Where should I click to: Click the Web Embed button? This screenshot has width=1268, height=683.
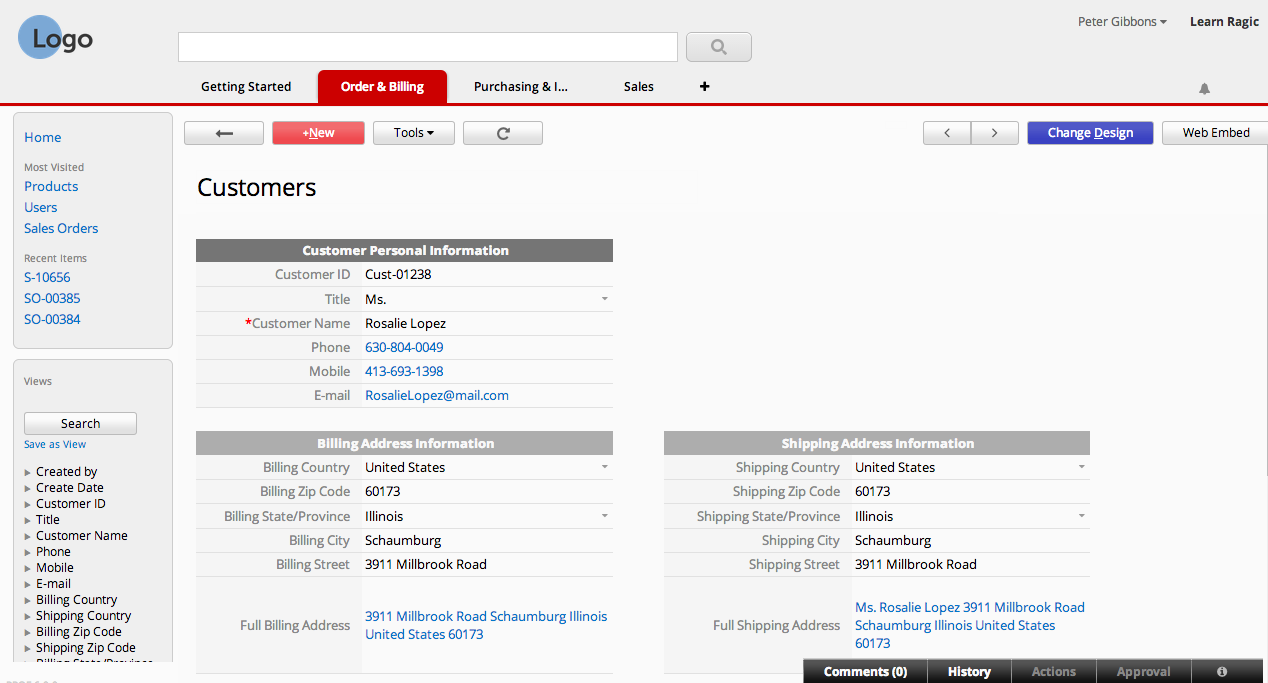click(x=1215, y=133)
